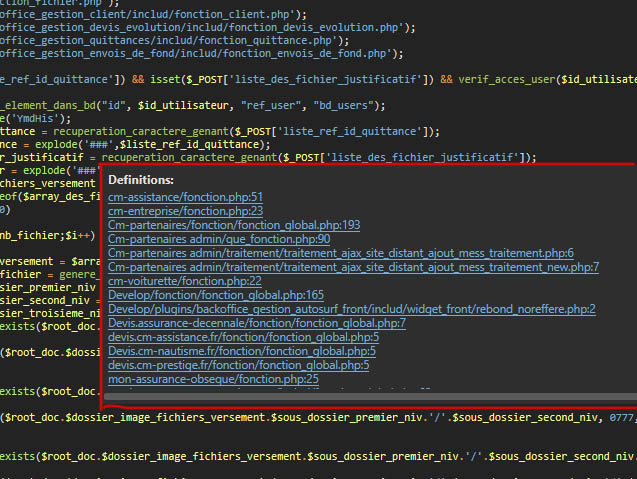Open Devis.assurance-decennale fonction_global.php:7 link
The image size is (637, 479).
[257, 323]
